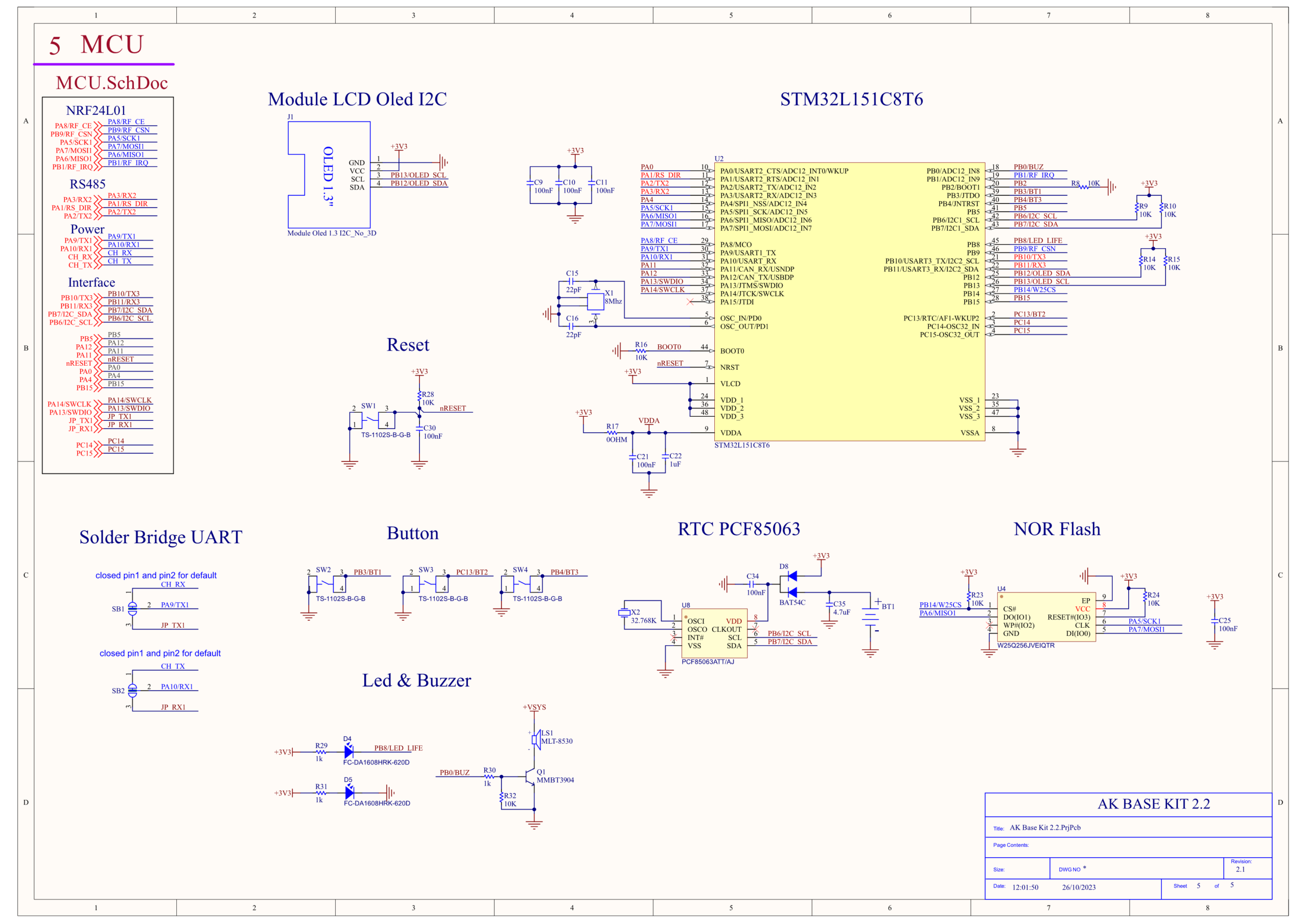This screenshot has width=1308, height=924.
Task: Click the R17 0OHM resistor
Action: point(613,433)
